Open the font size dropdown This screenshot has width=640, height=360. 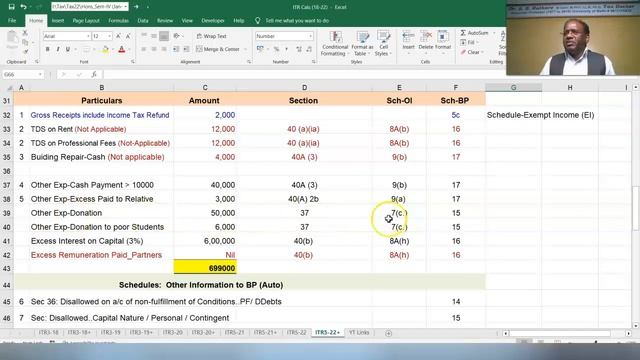pyautogui.click(x=109, y=36)
